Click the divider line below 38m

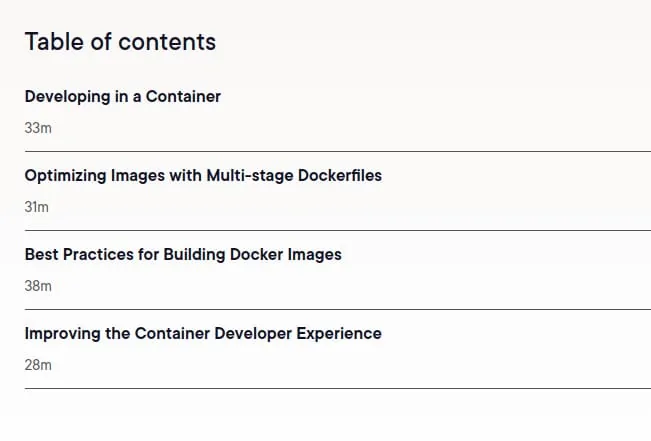pyautogui.click(x=338, y=309)
